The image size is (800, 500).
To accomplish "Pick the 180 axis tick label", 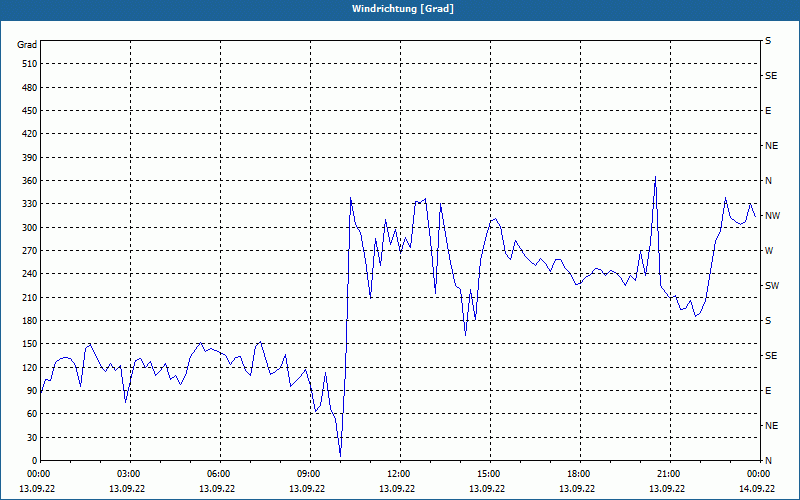I will 30,320.
